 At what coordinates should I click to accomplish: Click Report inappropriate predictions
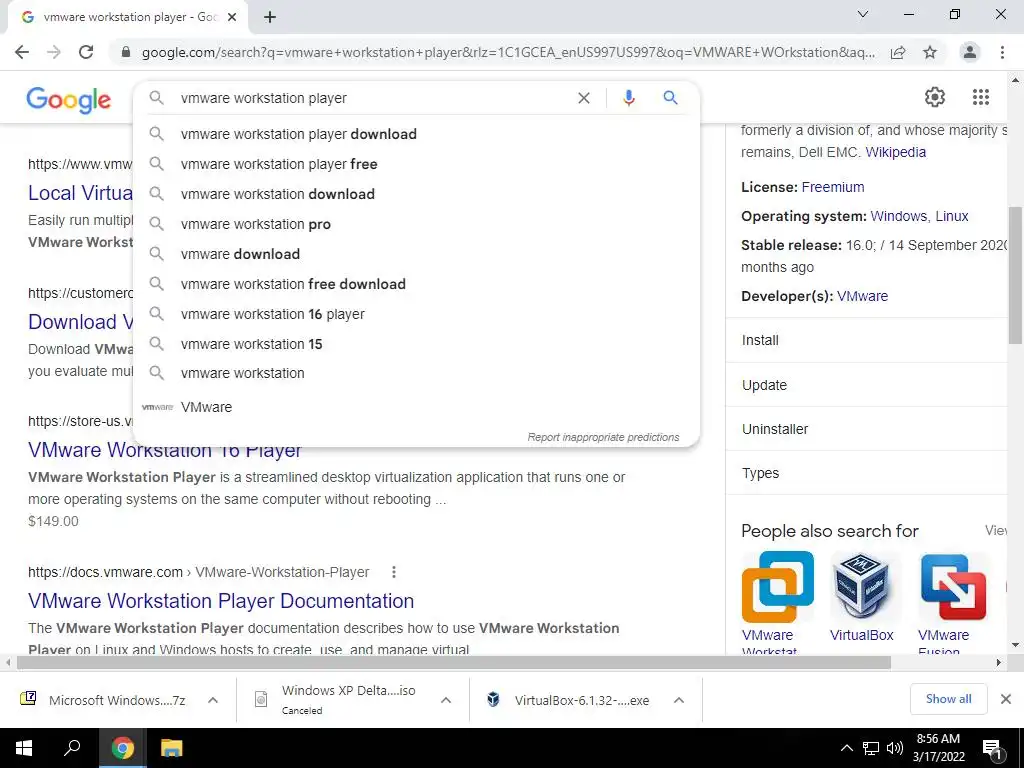[603, 437]
